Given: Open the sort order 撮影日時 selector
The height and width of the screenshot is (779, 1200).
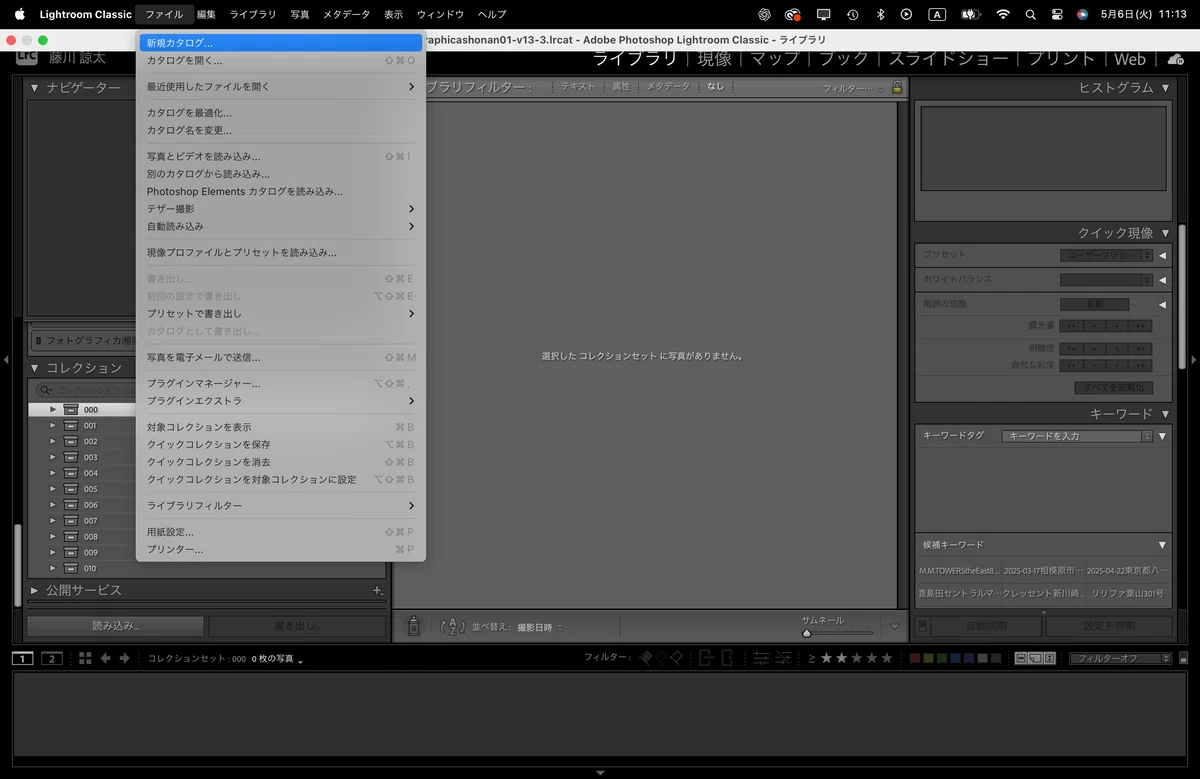Looking at the screenshot, I should pyautogui.click(x=540, y=627).
